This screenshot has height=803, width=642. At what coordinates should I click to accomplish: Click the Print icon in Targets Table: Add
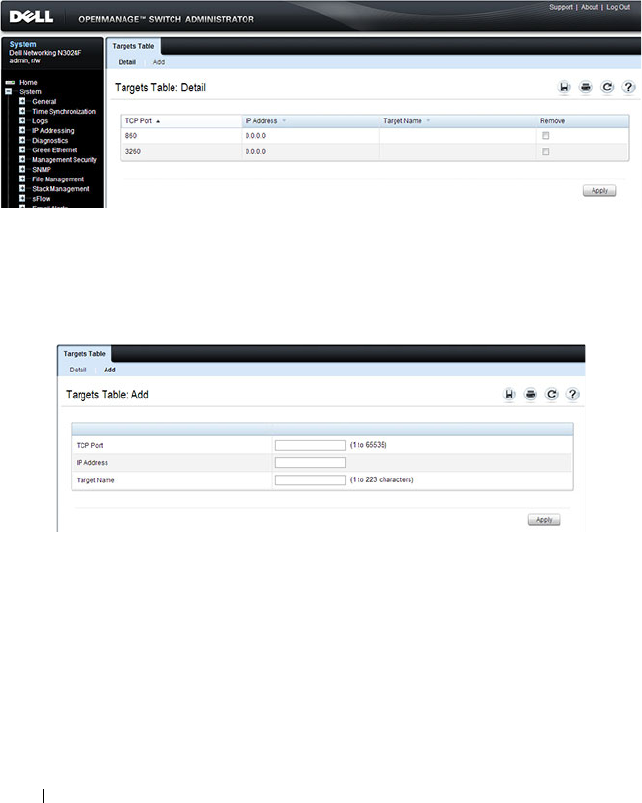[530, 394]
